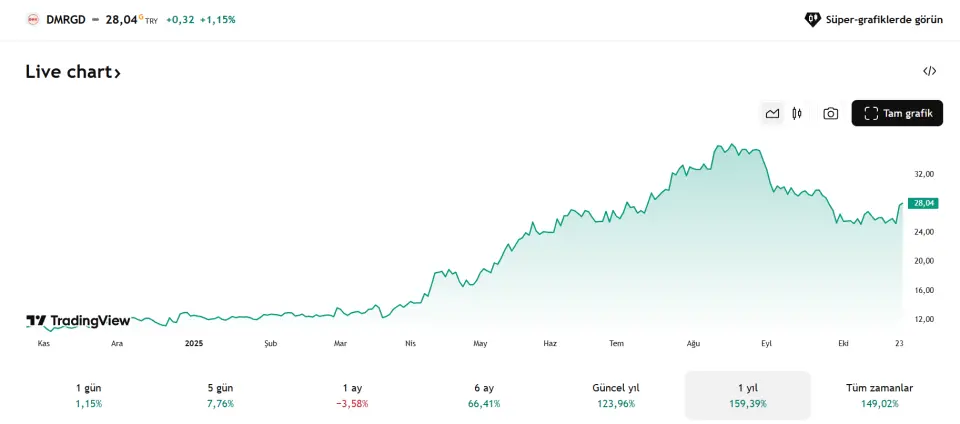The image size is (960, 424).
Task: Select the 5 gün range tab
Action: coord(219,395)
